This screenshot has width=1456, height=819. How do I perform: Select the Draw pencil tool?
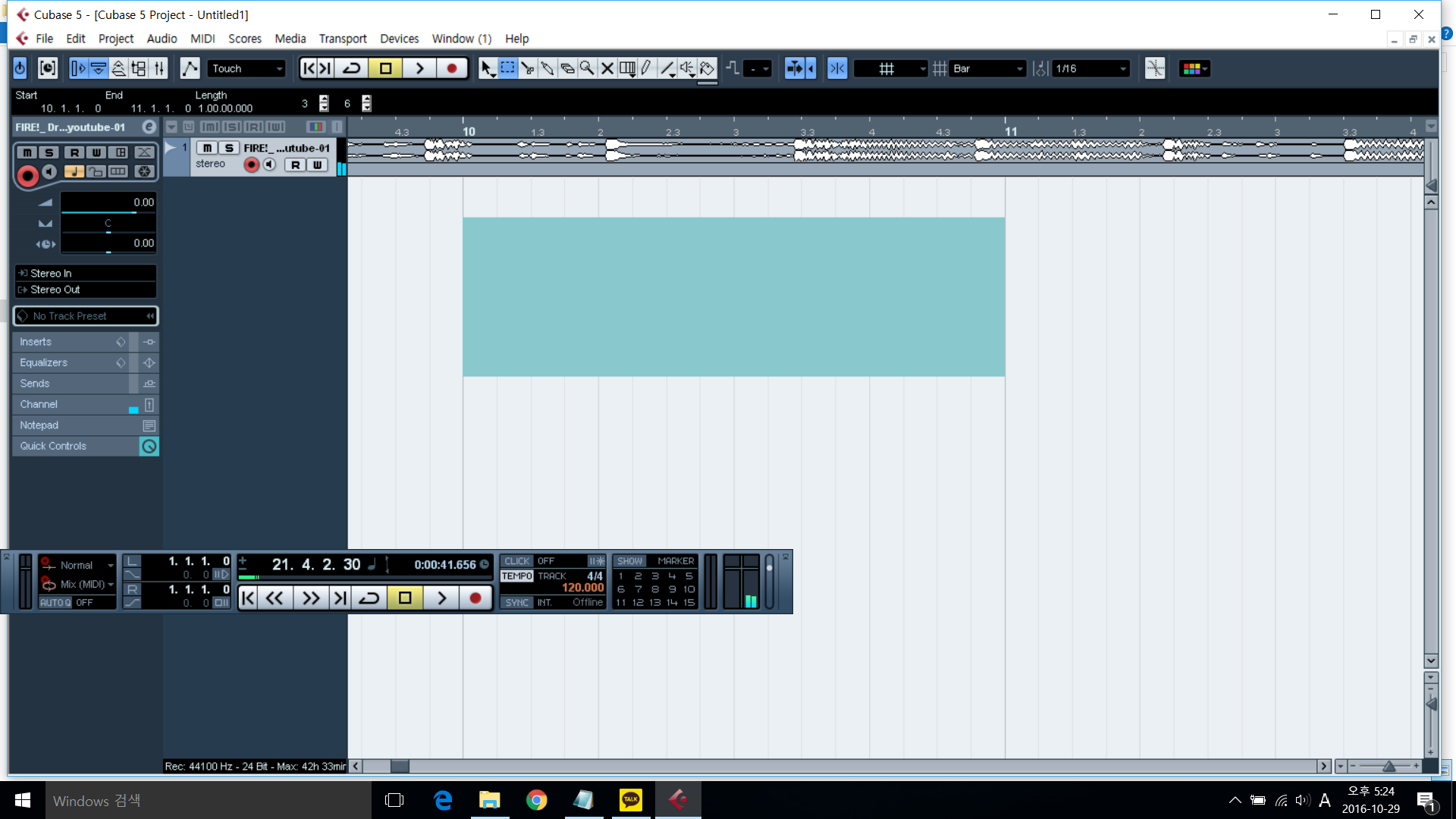(x=646, y=68)
